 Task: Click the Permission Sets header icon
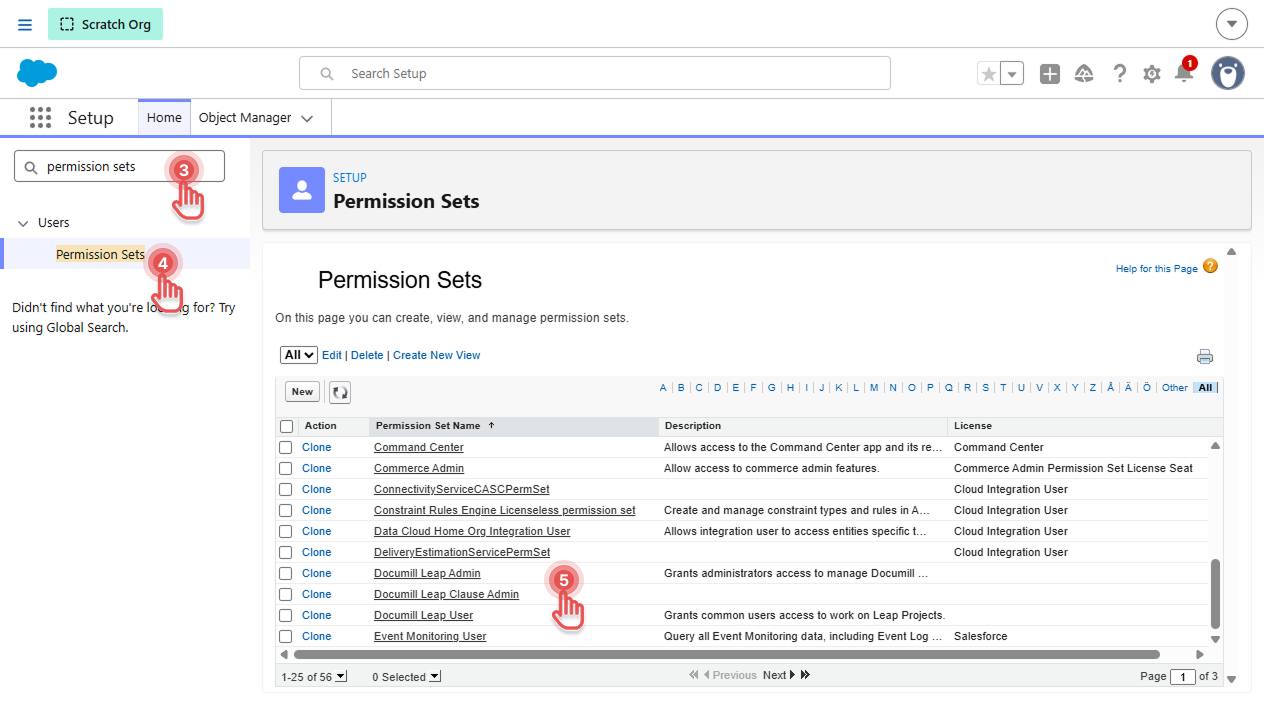302,190
